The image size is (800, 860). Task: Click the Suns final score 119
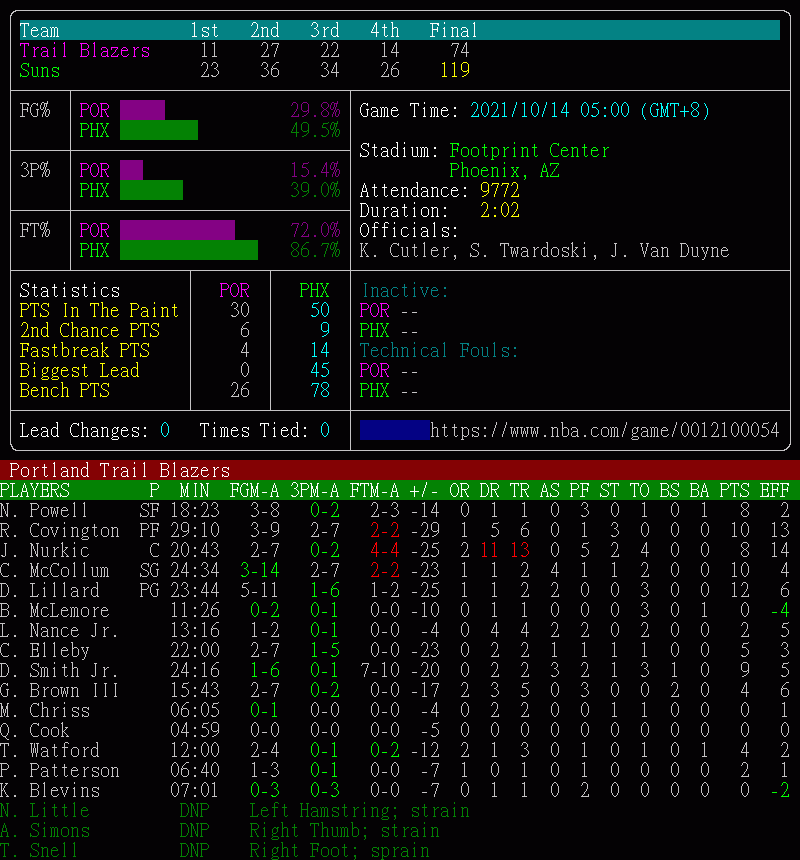tap(454, 71)
